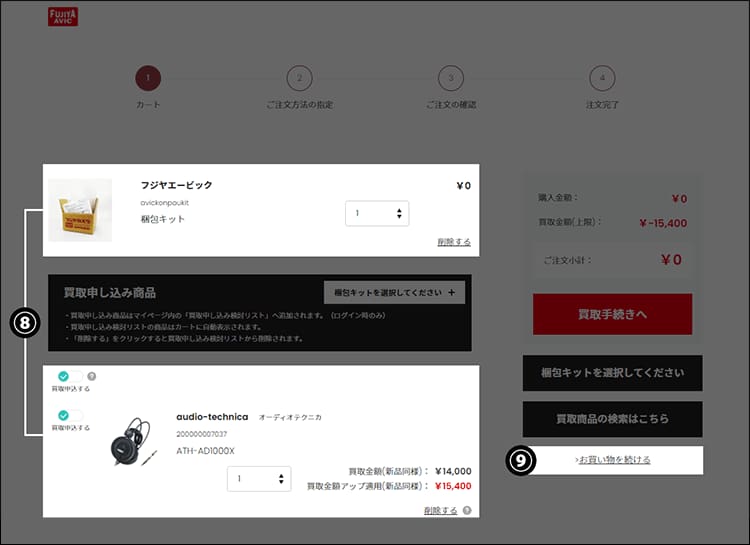Click the help icon next to upper toggle
Image resolution: width=750 pixels, height=545 pixels.
pos(92,377)
